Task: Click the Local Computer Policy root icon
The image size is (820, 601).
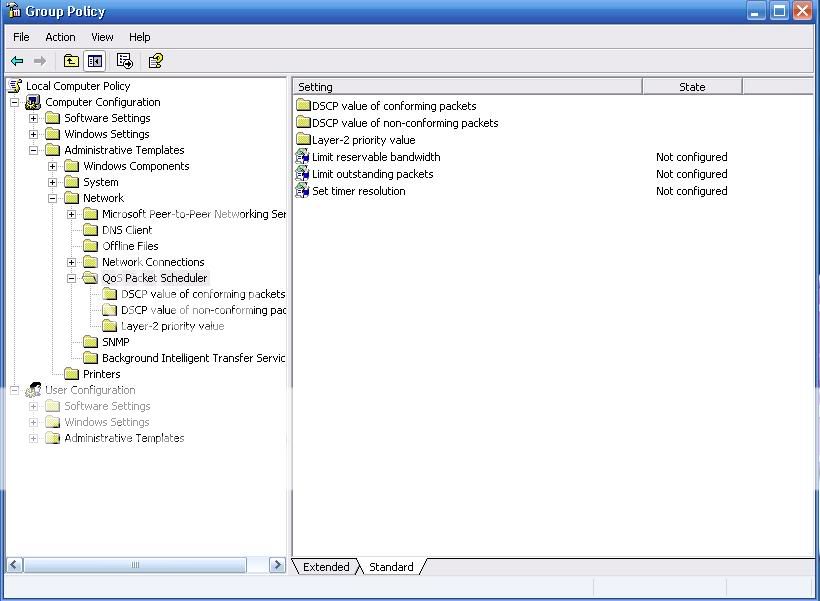Action: pos(16,86)
